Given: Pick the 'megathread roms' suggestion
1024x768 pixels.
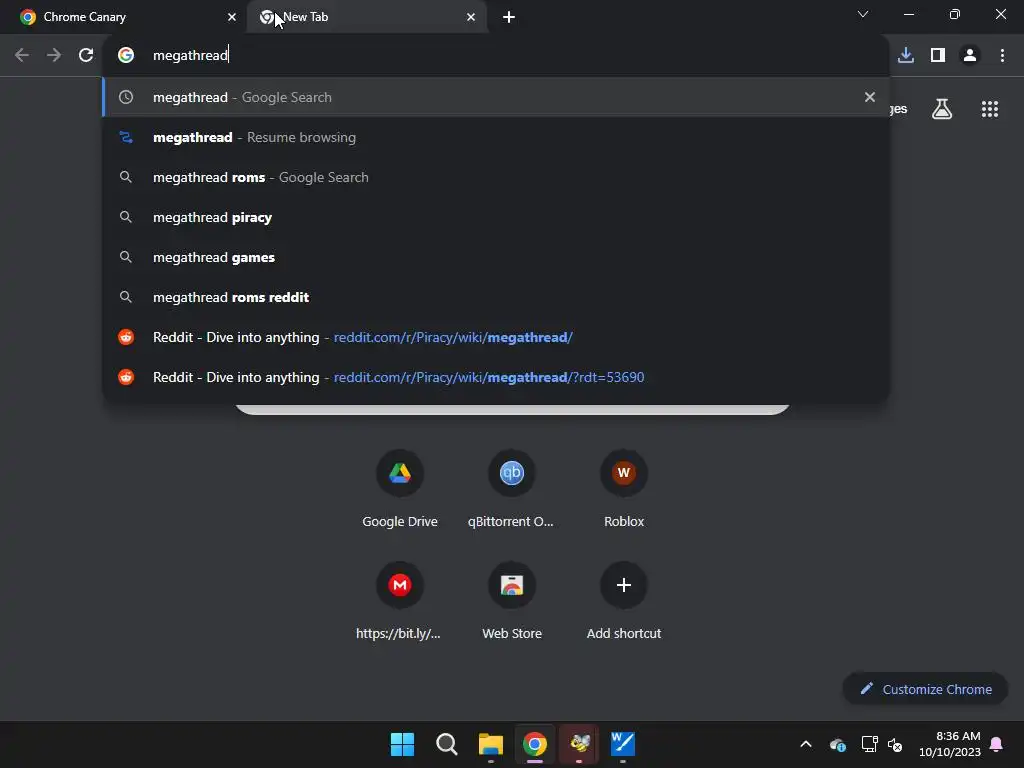Looking at the screenshot, I should (496, 177).
